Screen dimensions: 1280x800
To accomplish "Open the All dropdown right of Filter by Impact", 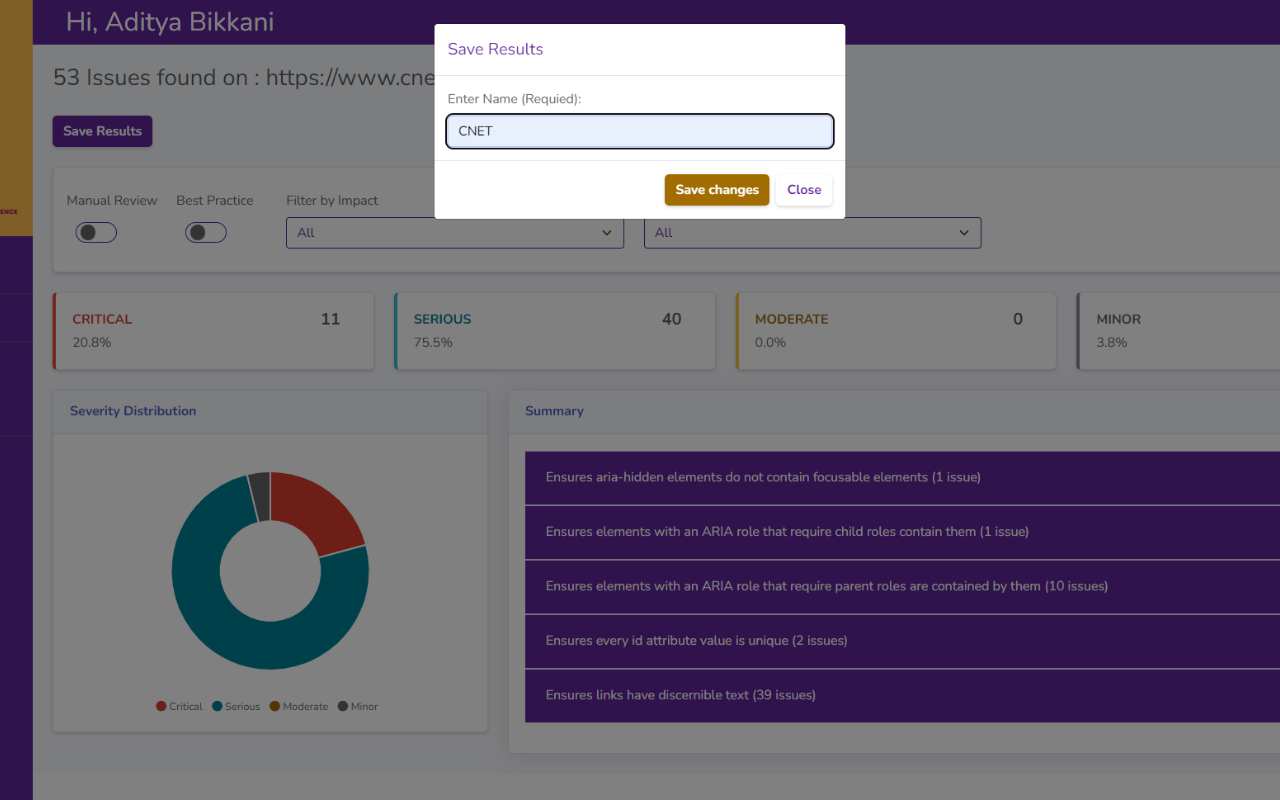I will click(x=812, y=232).
